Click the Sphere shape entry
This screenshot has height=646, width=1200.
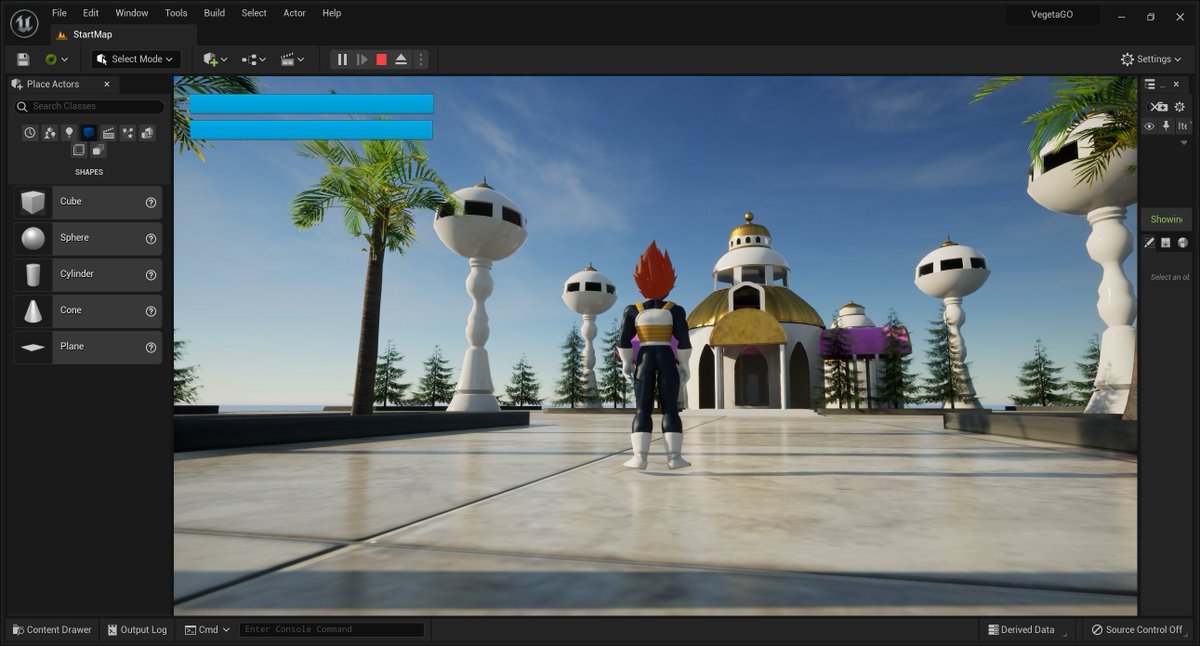coord(88,238)
